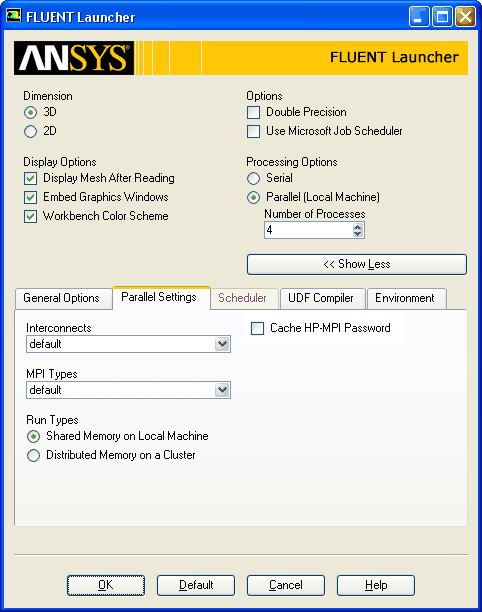482x612 pixels.
Task: Decrease Number of Processes with down arrow
Action: [357, 233]
